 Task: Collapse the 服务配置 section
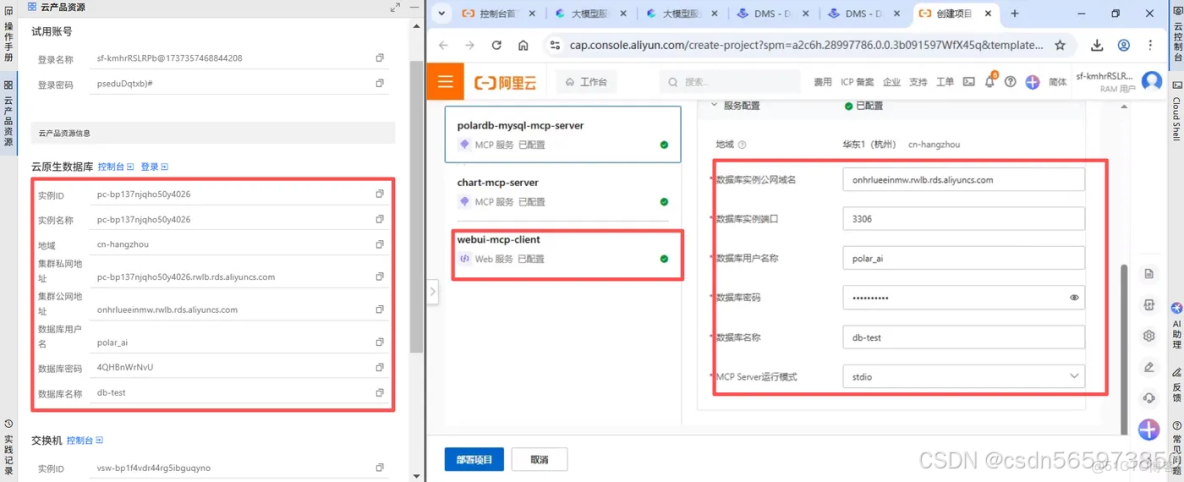click(x=715, y=106)
